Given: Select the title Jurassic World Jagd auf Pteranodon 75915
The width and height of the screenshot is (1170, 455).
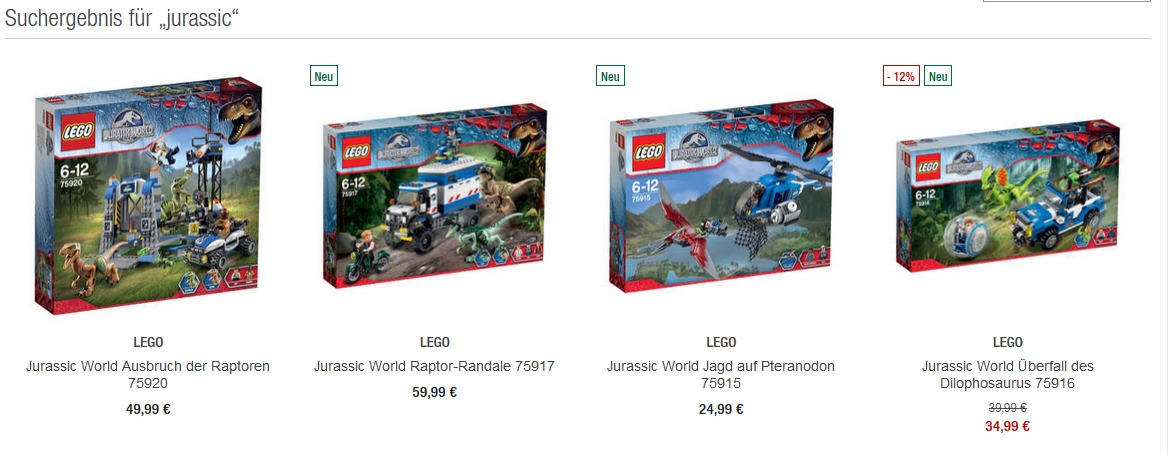Looking at the screenshot, I should point(721,375).
